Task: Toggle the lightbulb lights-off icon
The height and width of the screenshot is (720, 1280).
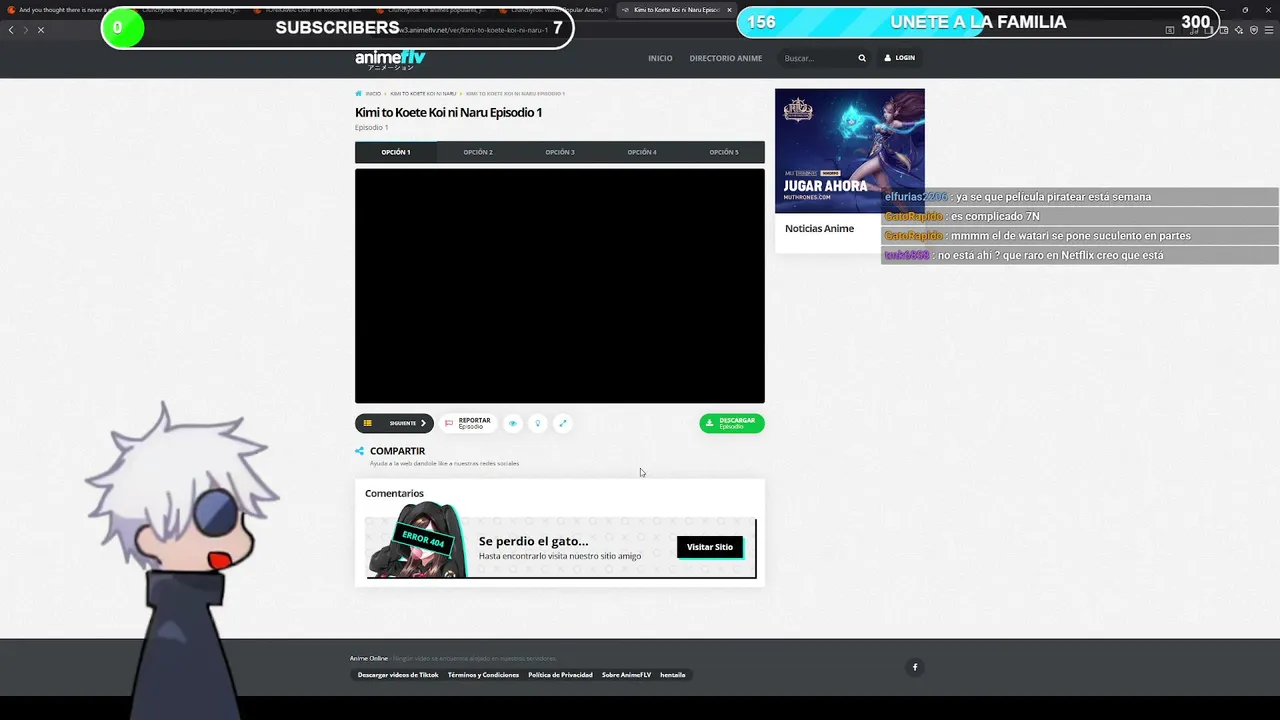Action: [x=538, y=423]
